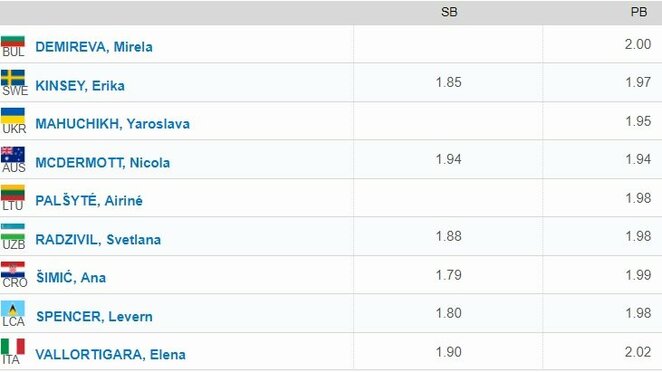The width and height of the screenshot is (662, 372).
Task: Click the Lithuania flag icon
Action: click(13, 193)
